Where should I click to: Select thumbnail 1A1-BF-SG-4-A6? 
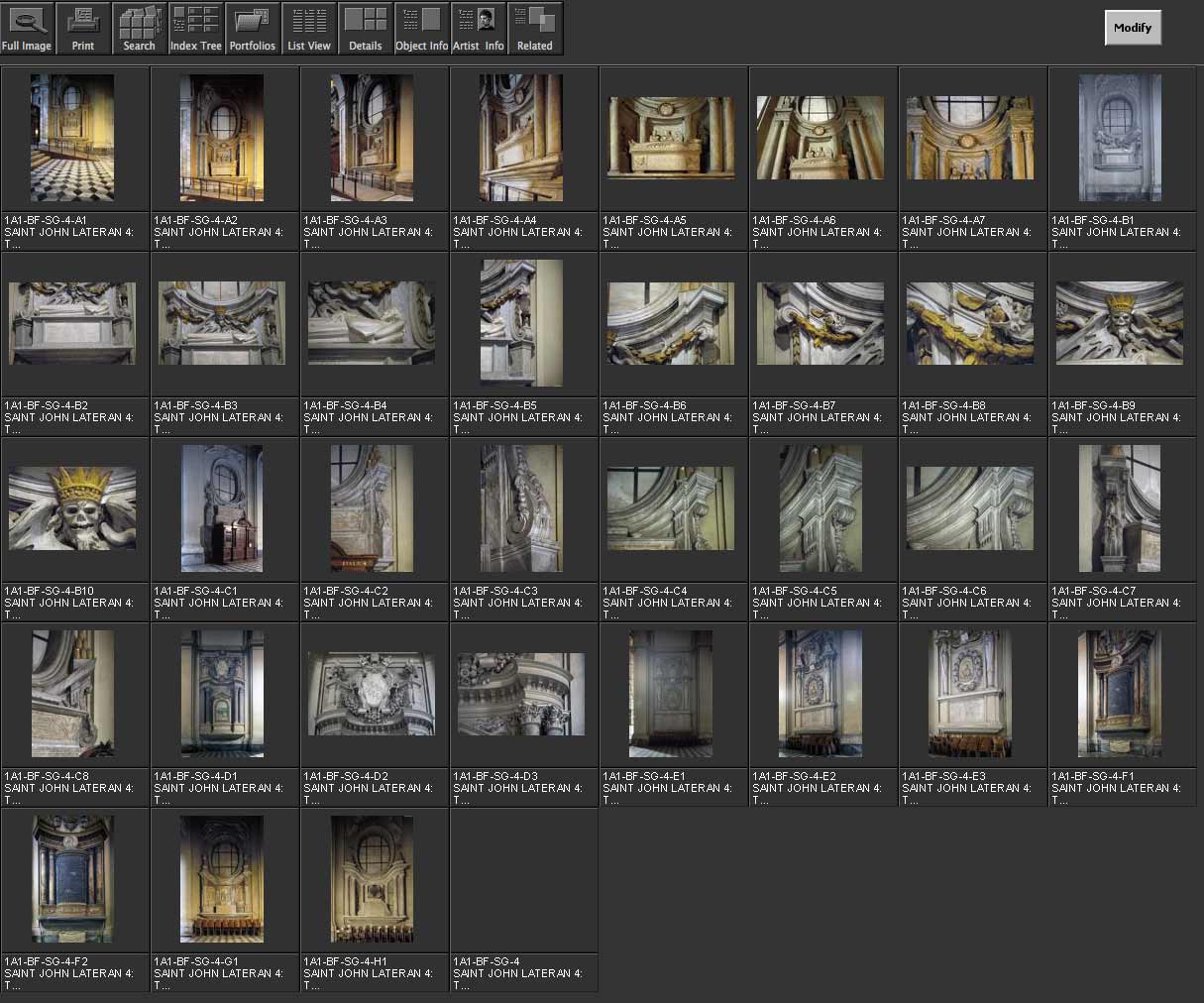click(x=821, y=138)
